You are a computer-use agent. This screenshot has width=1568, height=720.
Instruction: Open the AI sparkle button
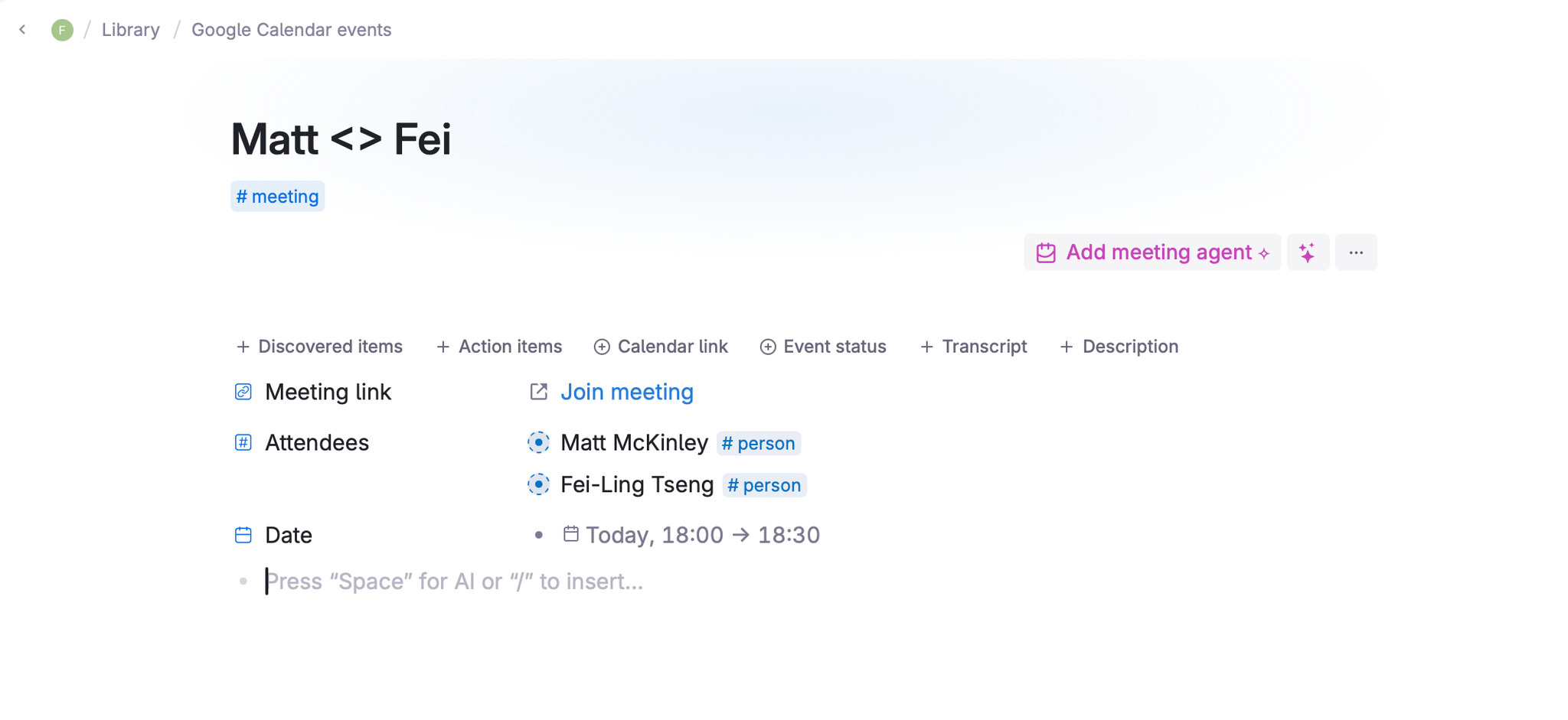(1308, 252)
